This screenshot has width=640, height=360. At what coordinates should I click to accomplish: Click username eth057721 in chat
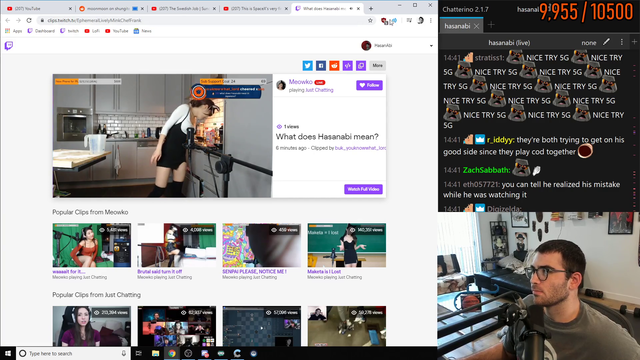pyautogui.click(x=481, y=184)
